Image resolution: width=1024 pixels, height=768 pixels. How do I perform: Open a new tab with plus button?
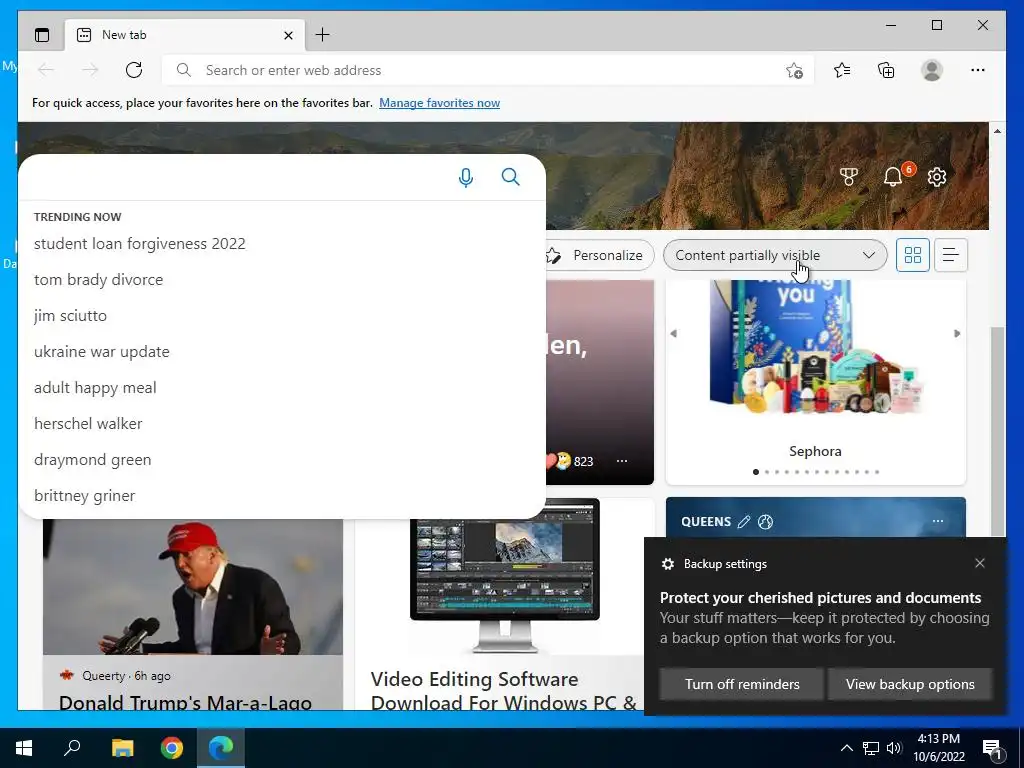[x=322, y=35]
